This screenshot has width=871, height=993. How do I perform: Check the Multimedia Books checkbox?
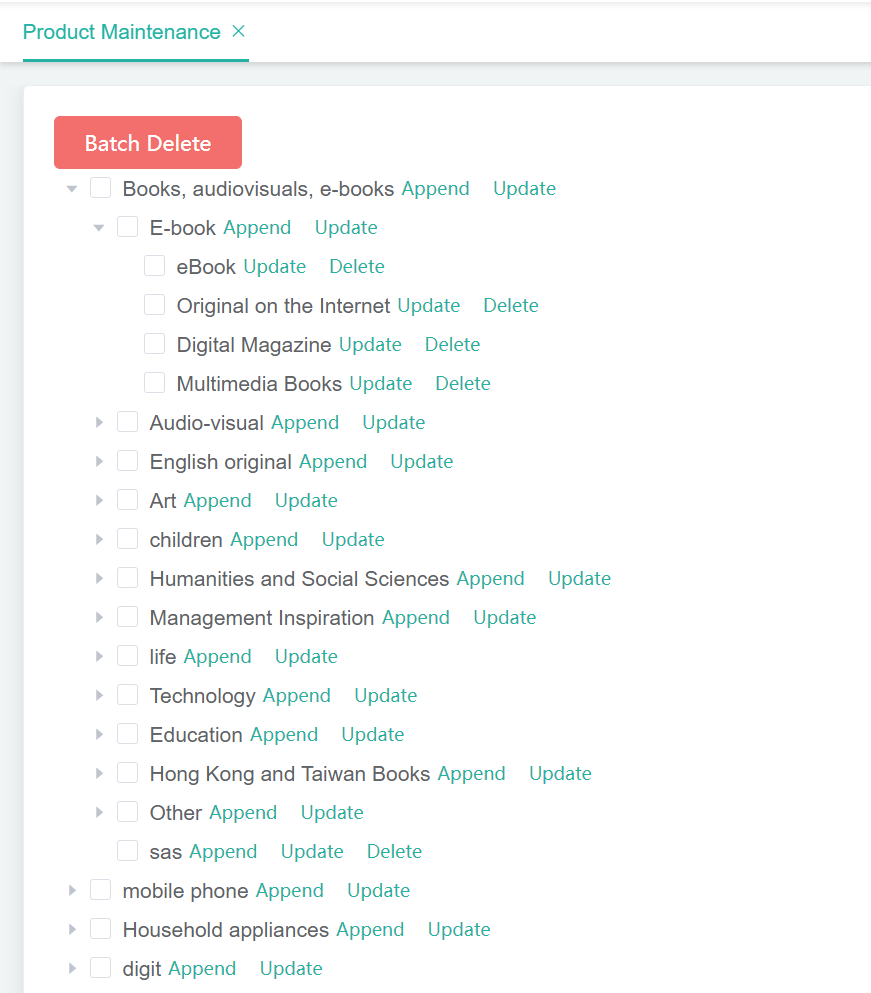click(x=155, y=383)
